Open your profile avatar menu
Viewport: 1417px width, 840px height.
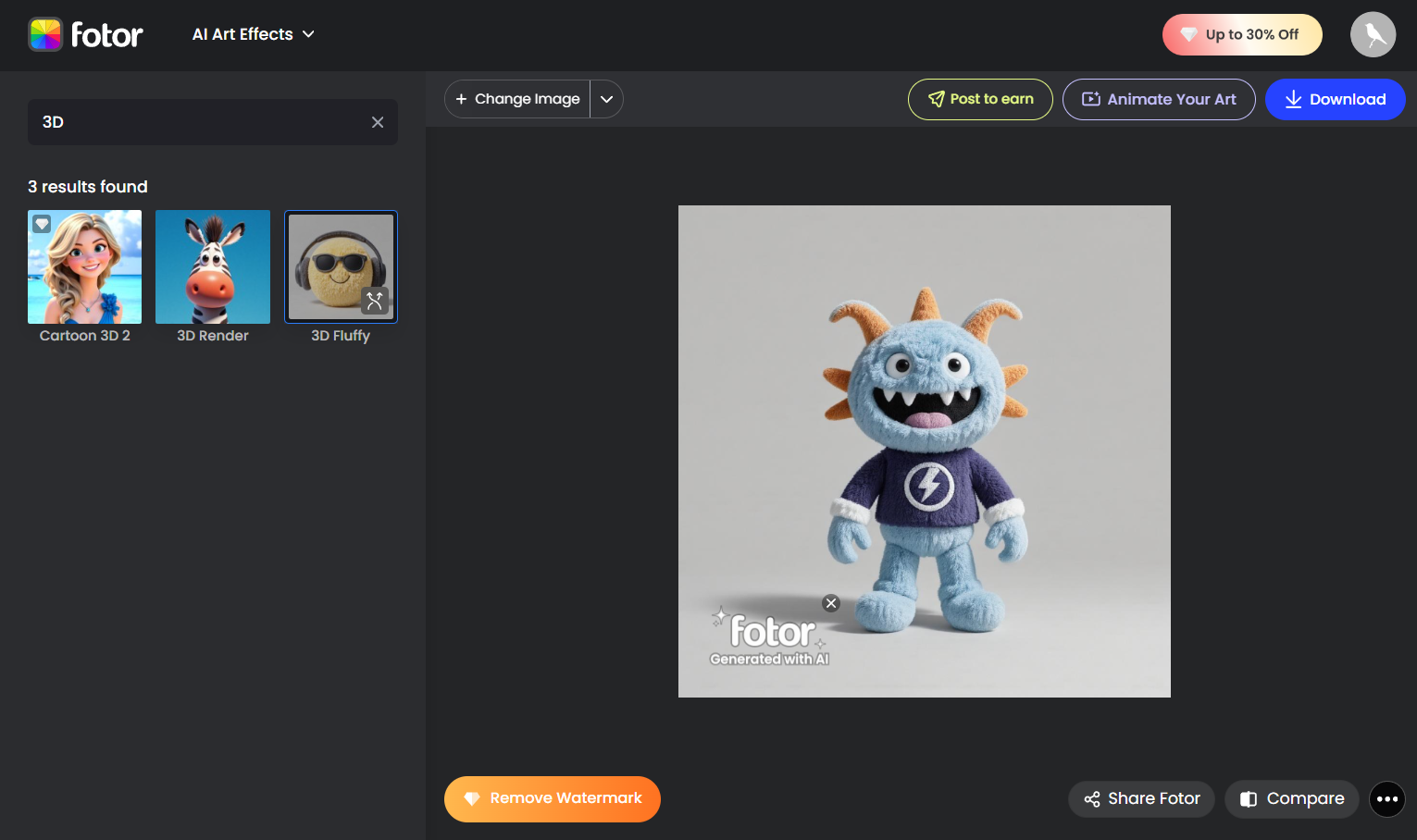point(1373,34)
